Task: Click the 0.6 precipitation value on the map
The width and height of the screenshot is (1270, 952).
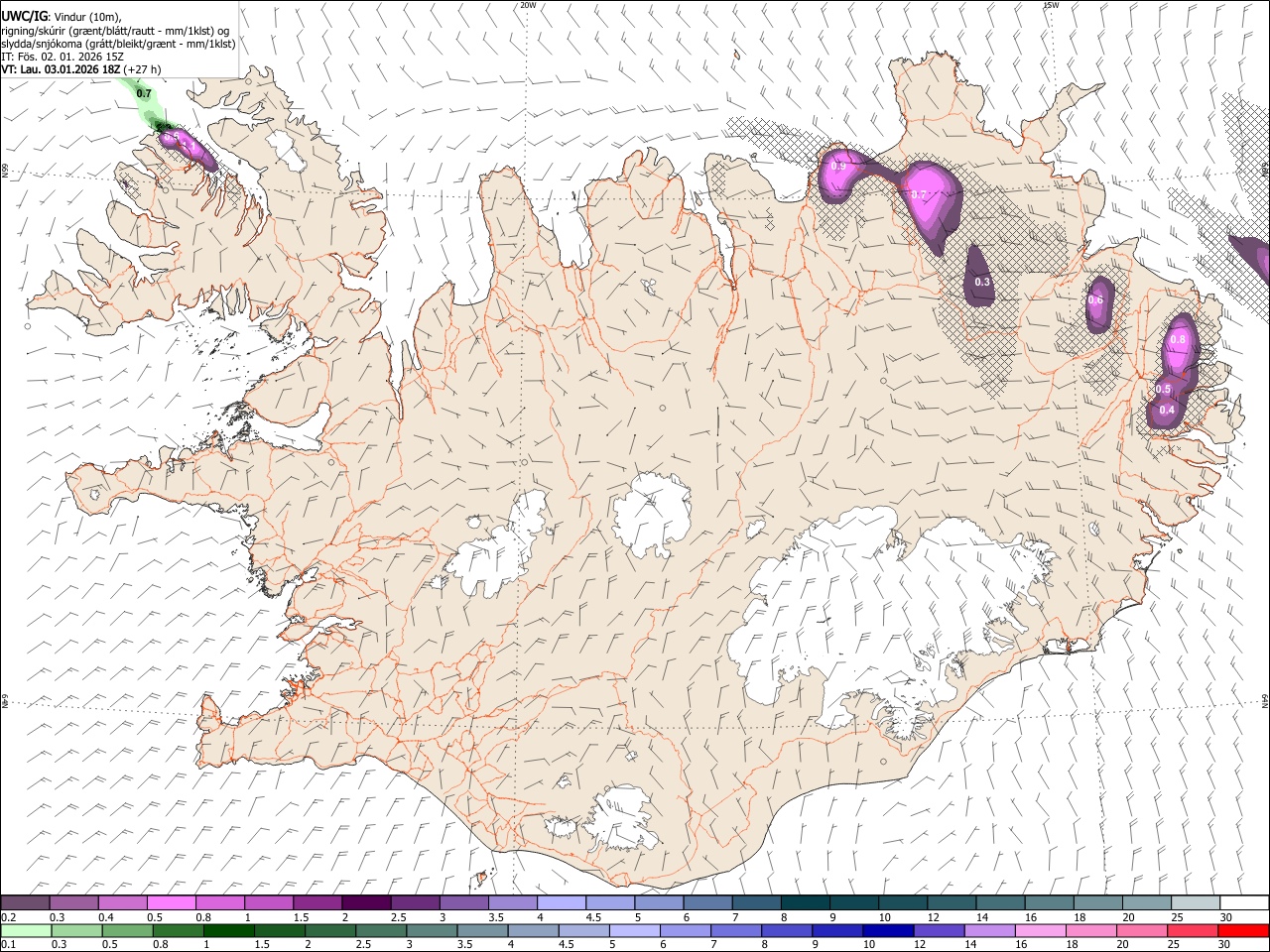Action: click(1095, 299)
